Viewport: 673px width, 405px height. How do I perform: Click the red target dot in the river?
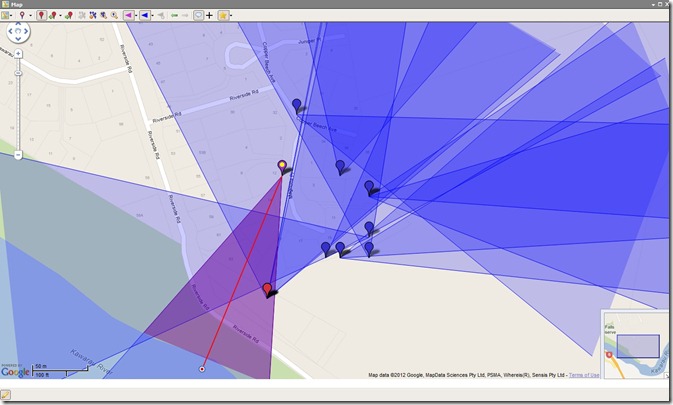coord(202,369)
